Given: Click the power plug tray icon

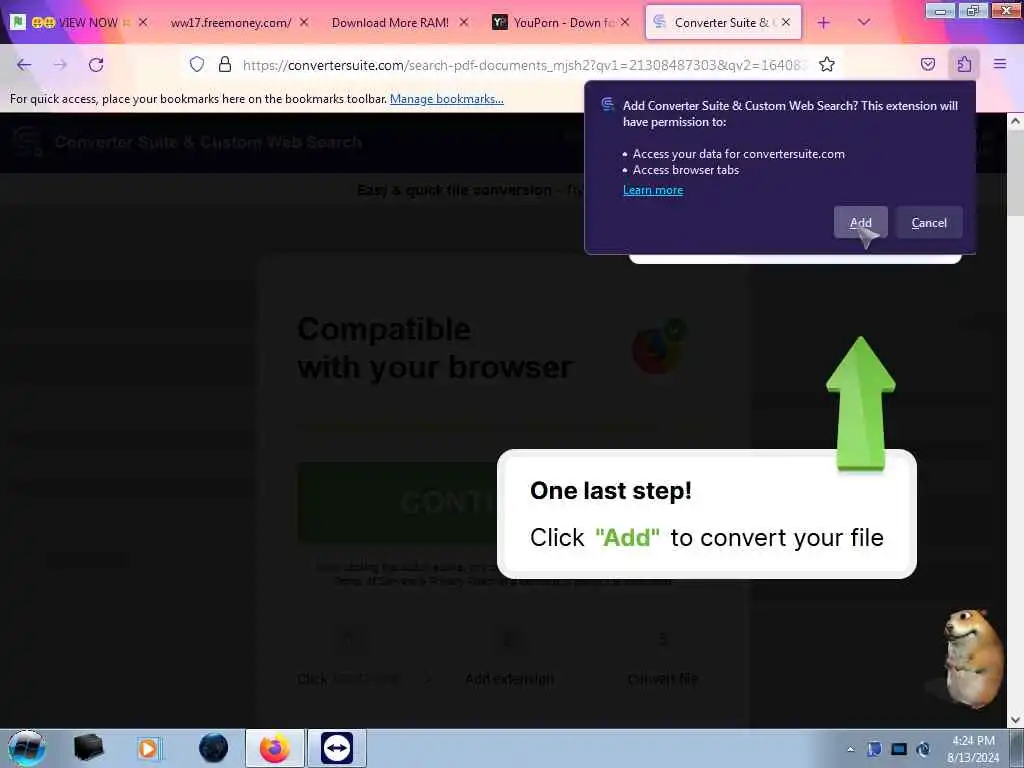Looking at the screenshot, I should point(923,749).
